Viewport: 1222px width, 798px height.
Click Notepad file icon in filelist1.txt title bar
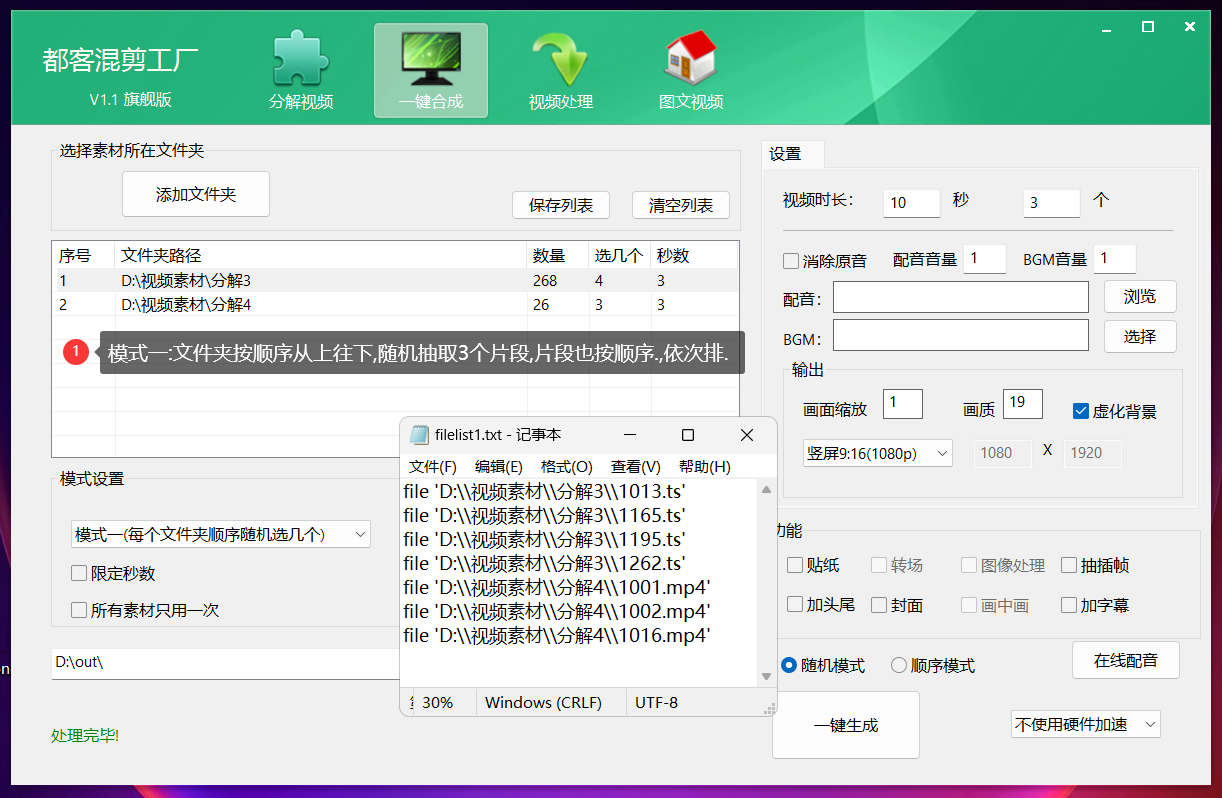click(419, 435)
